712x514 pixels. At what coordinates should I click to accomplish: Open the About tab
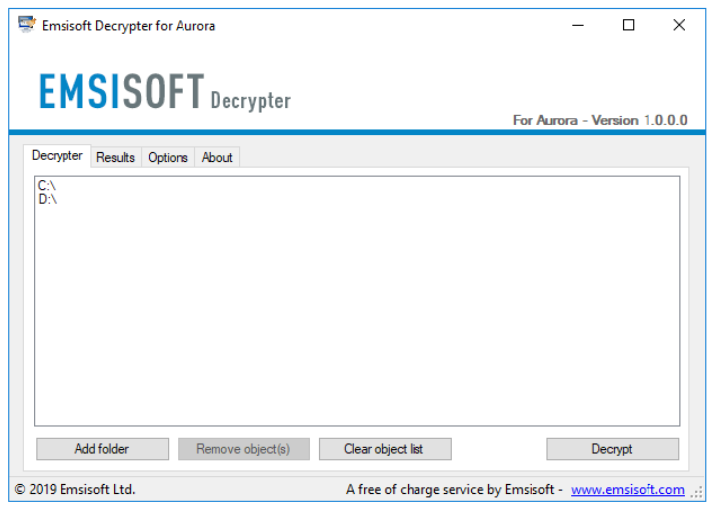tap(217, 158)
